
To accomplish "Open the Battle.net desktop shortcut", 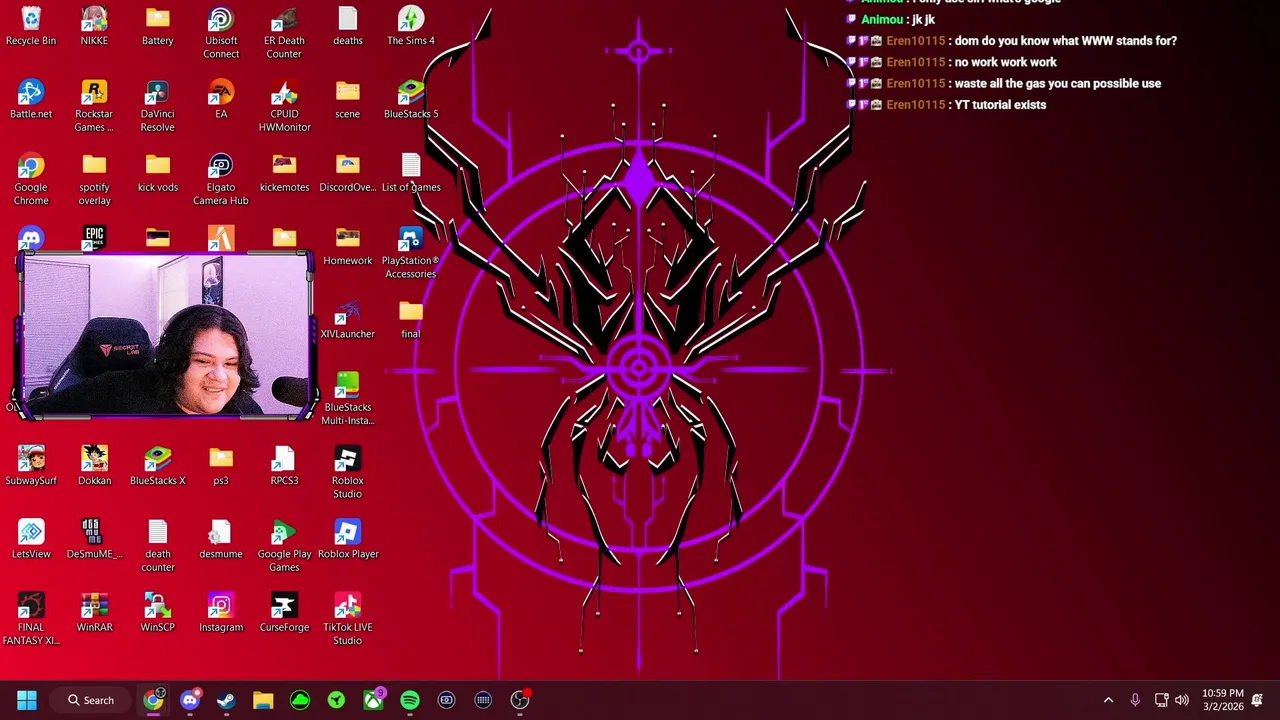I will click(31, 100).
